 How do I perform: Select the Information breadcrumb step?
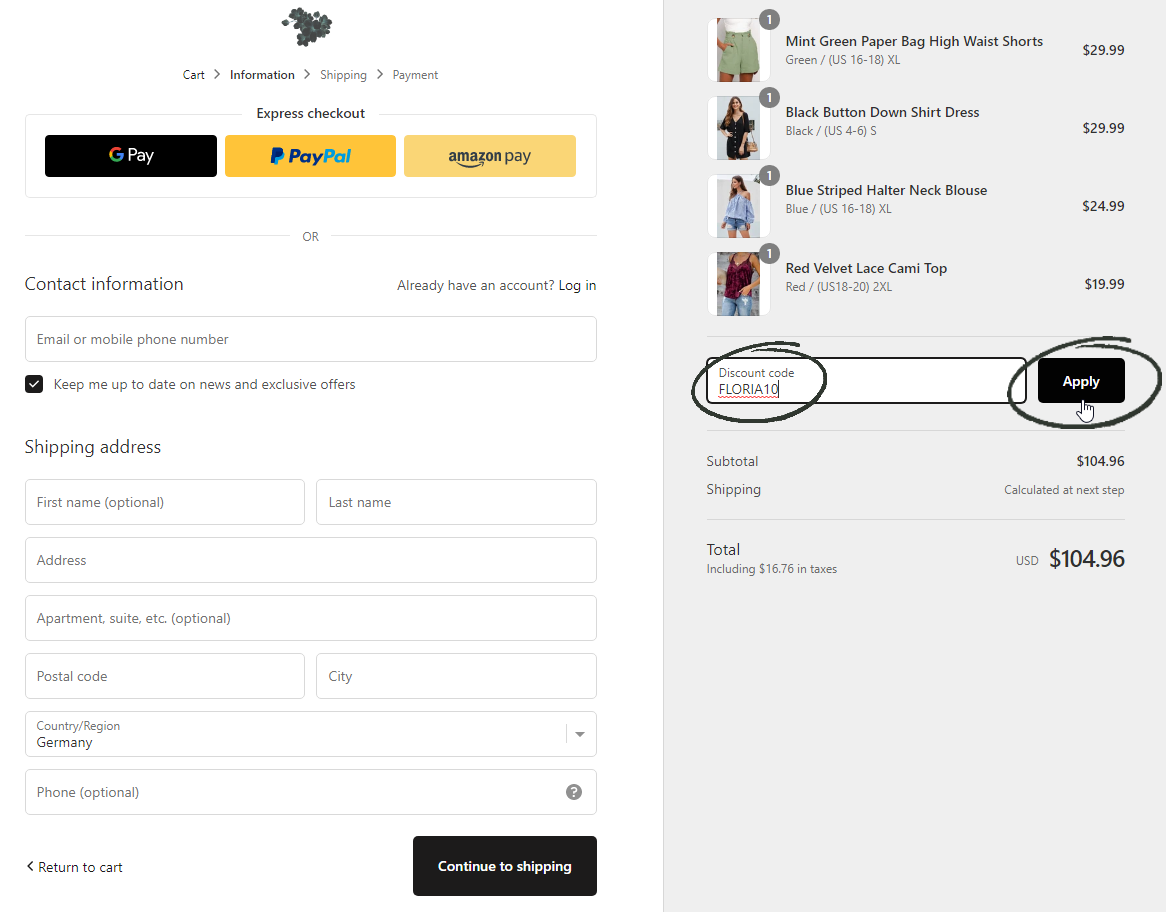pyautogui.click(x=262, y=75)
